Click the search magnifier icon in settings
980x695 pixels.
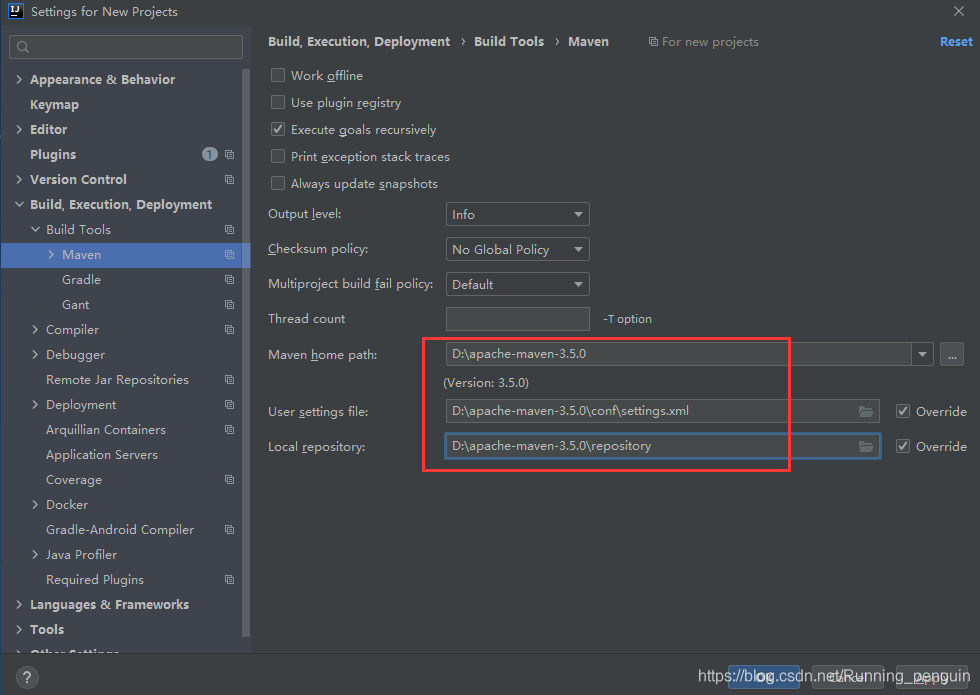[x=23, y=47]
